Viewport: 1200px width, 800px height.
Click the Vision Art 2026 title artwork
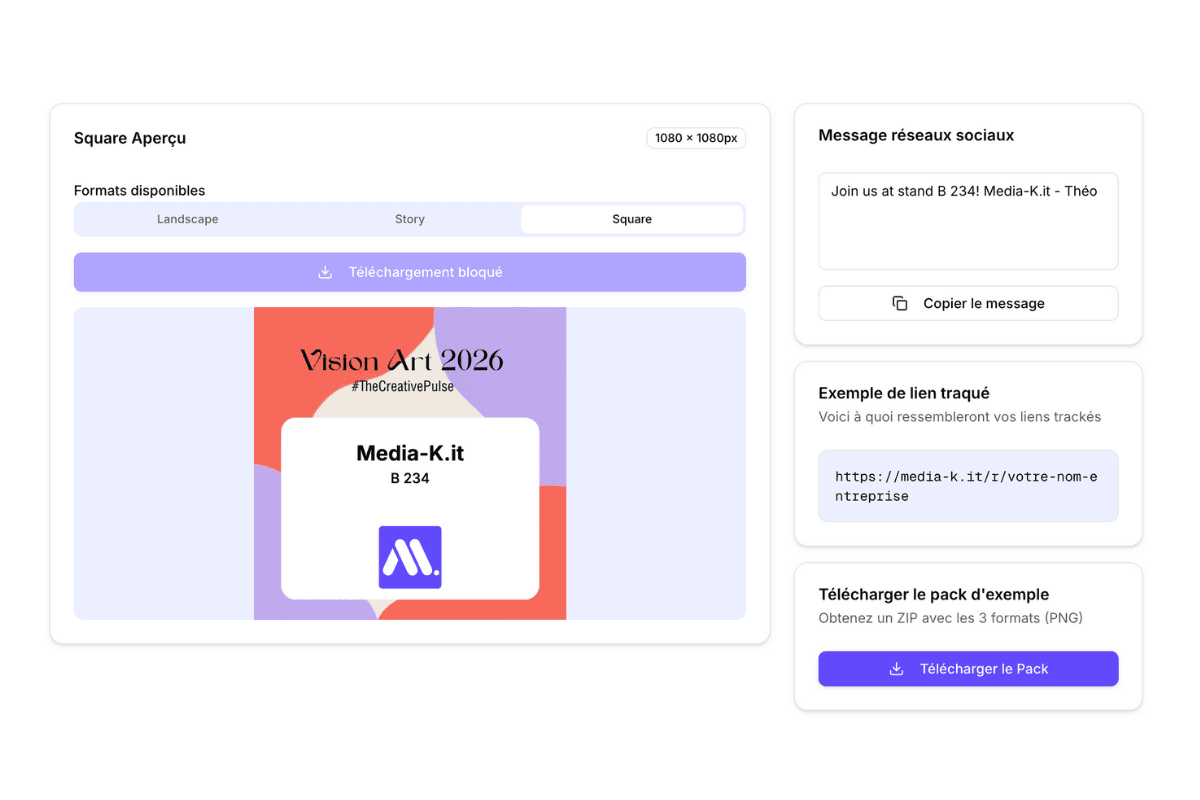[401, 359]
